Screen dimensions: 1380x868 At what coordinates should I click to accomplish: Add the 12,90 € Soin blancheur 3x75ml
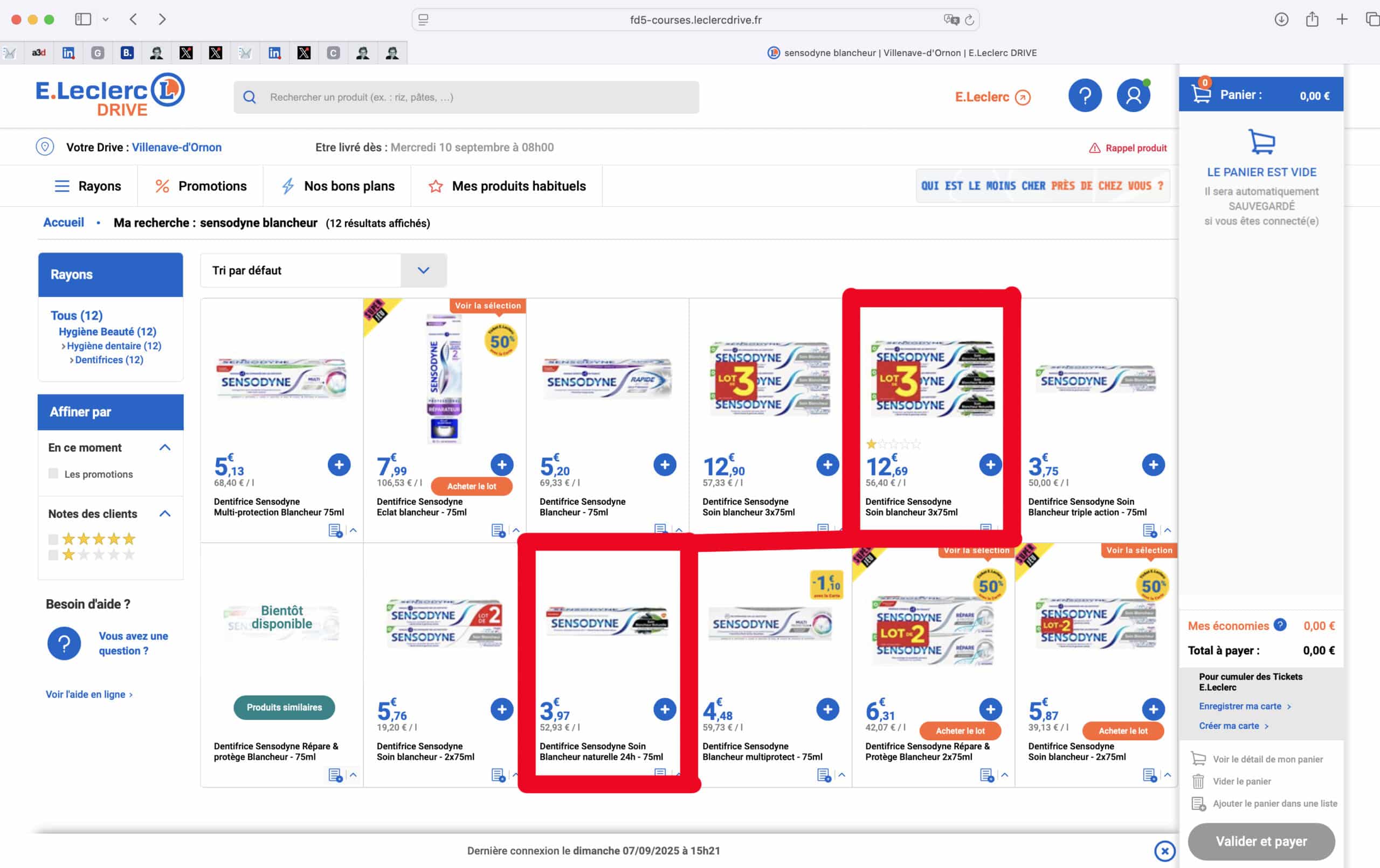point(827,464)
